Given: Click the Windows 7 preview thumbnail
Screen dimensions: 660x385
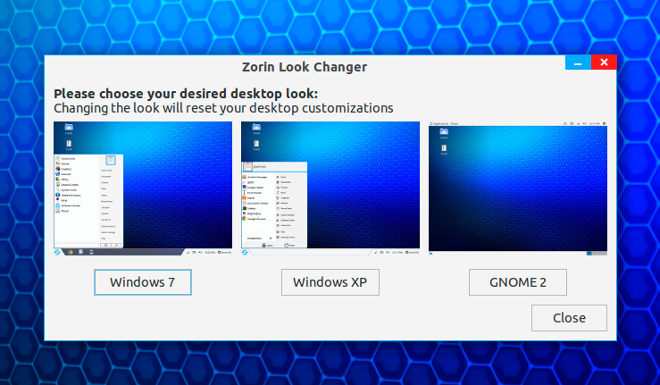Looking at the screenshot, I should click(143, 189).
